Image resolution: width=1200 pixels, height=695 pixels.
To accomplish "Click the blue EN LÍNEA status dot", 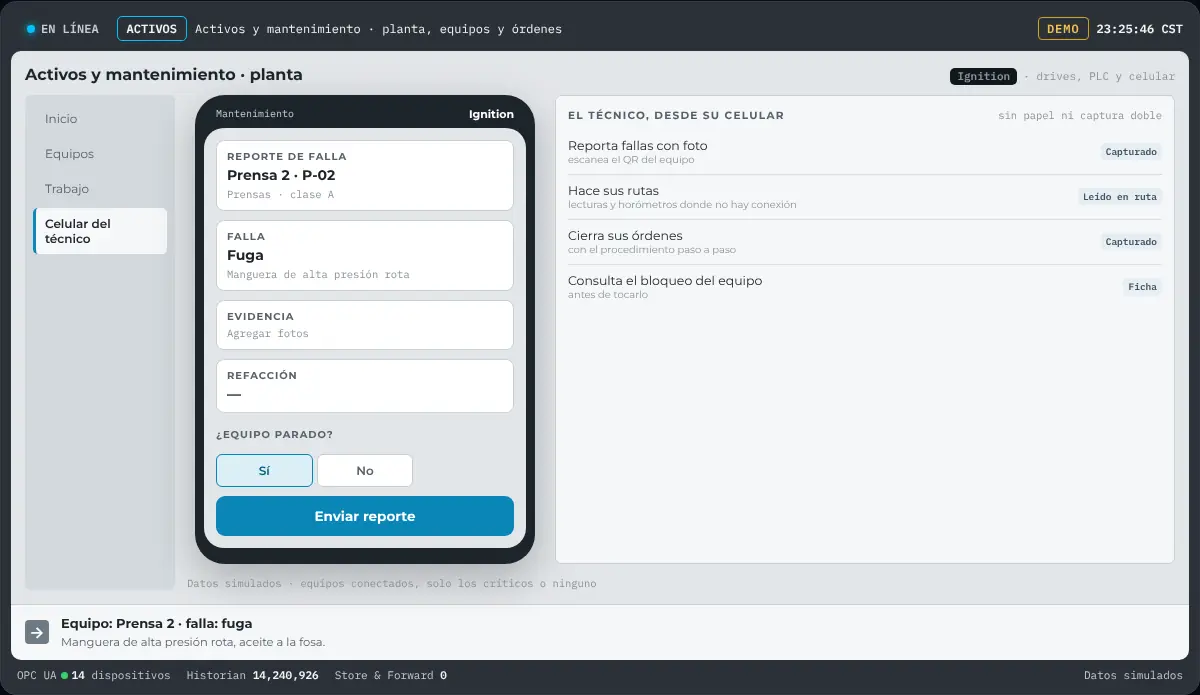I will tap(31, 29).
